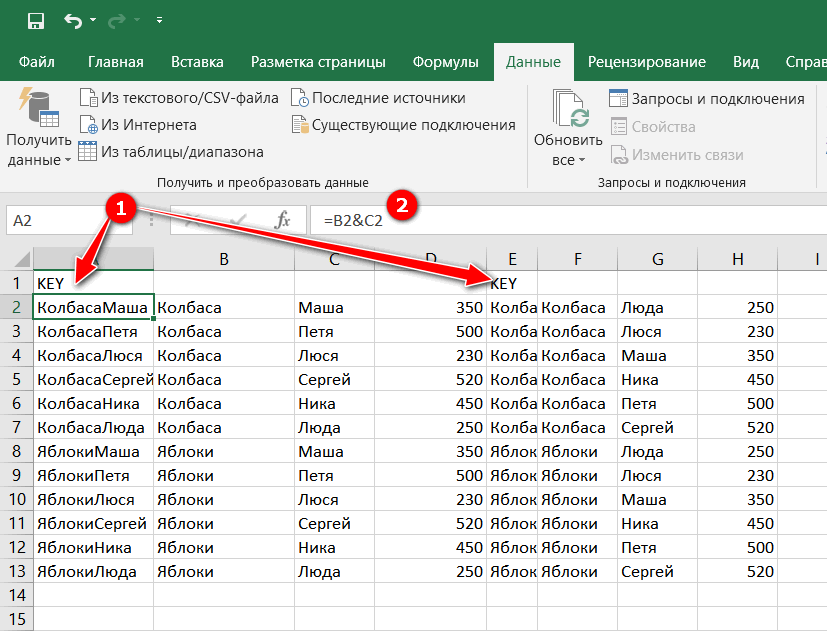Click cell C5 containing Сергей
The image size is (827, 631).
334,379
